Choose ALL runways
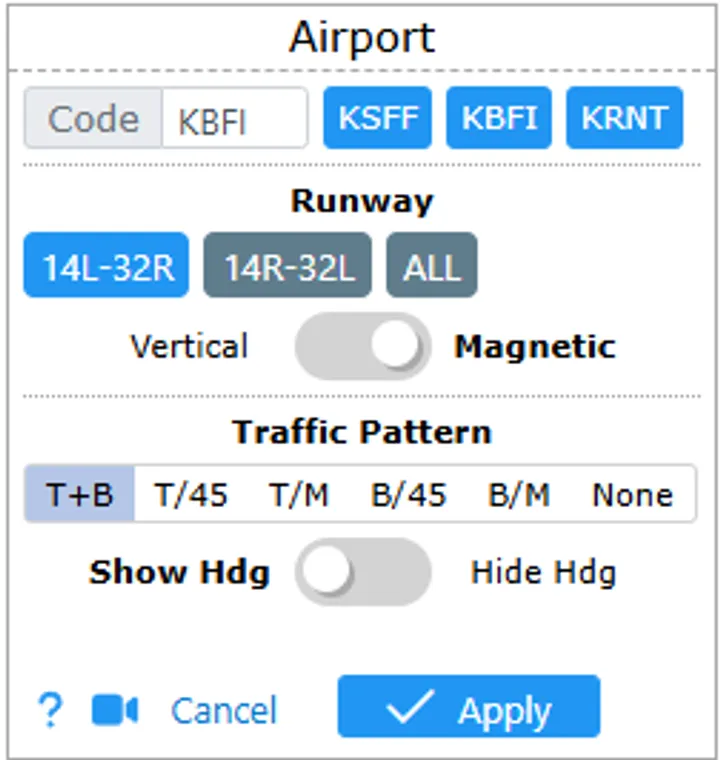 click(x=432, y=267)
